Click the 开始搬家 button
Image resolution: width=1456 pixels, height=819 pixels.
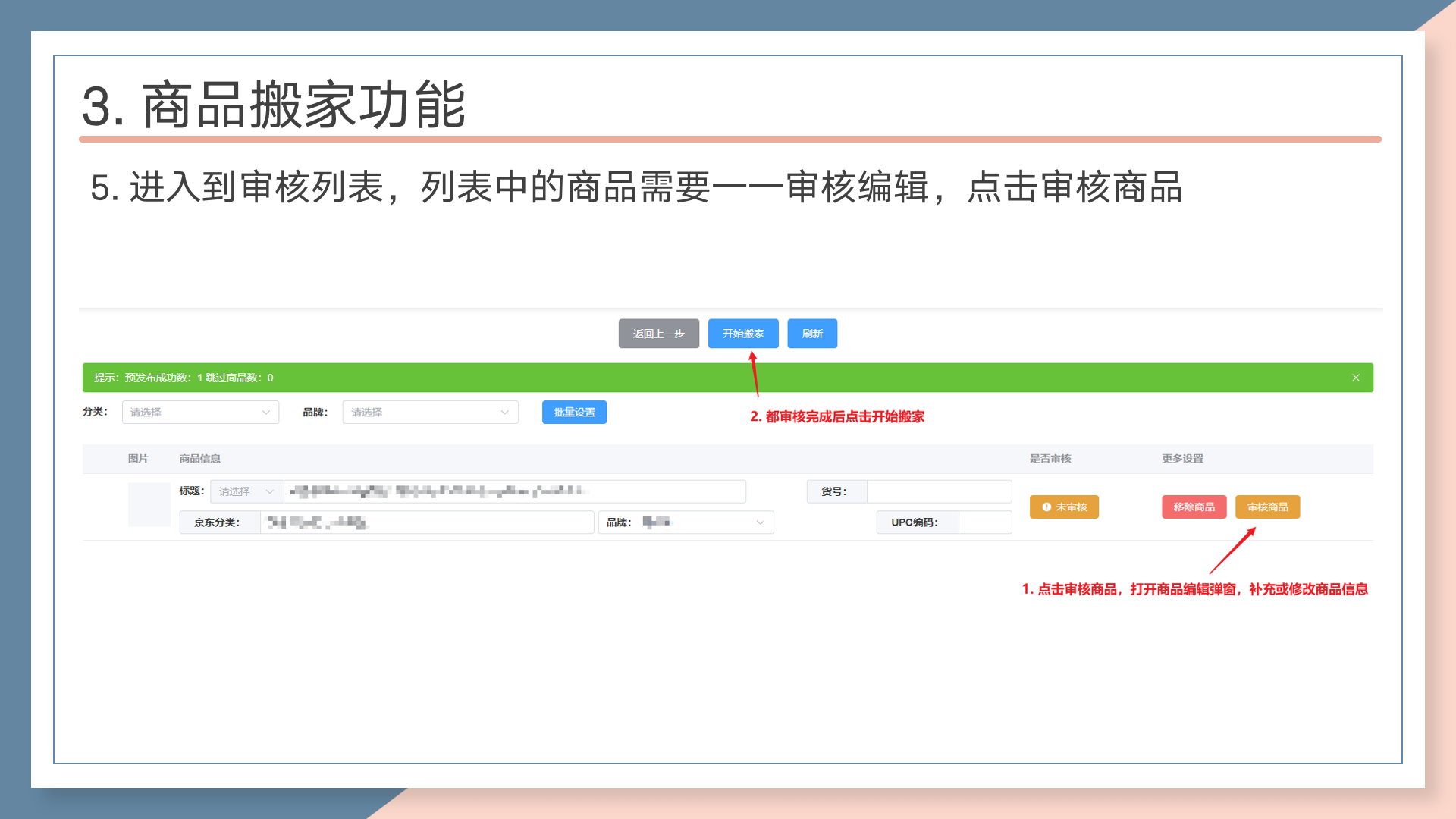[x=743, y=334]
